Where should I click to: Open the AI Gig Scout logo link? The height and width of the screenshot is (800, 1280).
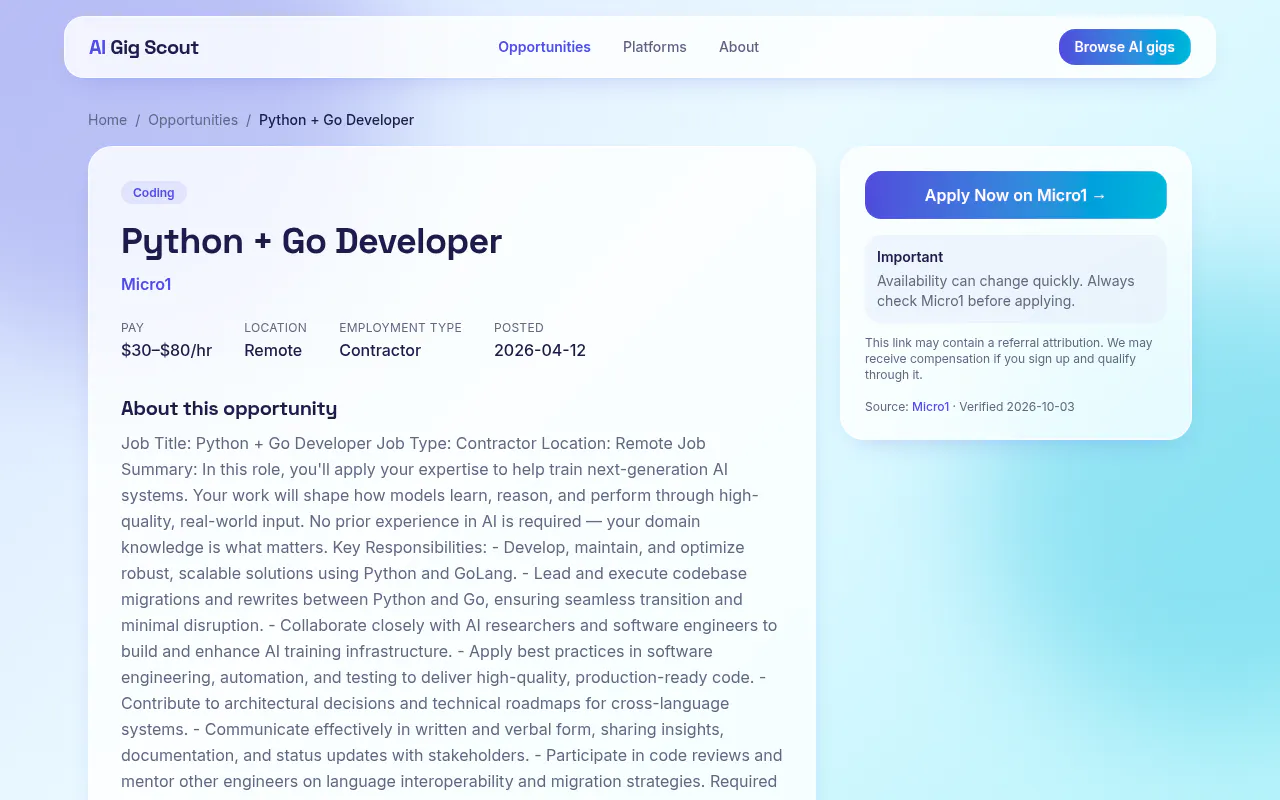tap(144, 47)
